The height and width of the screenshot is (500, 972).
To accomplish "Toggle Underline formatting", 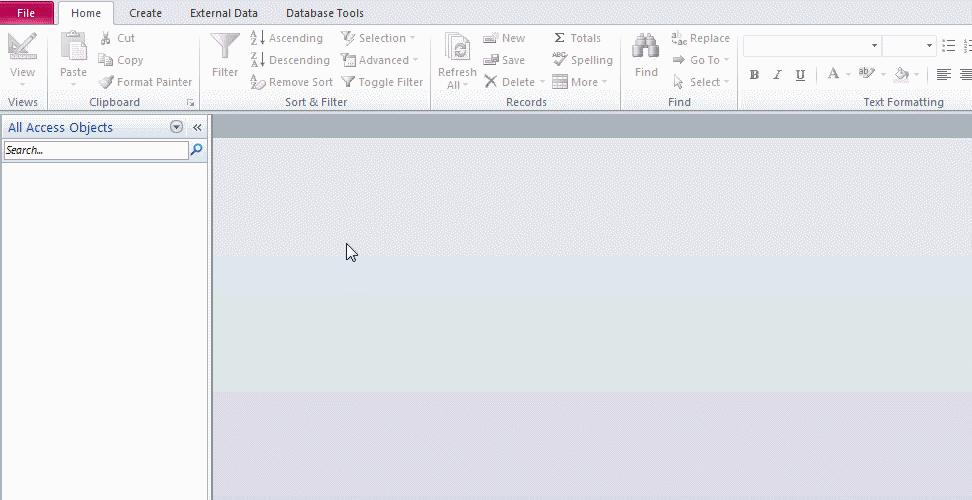I will tap(800, 75).
